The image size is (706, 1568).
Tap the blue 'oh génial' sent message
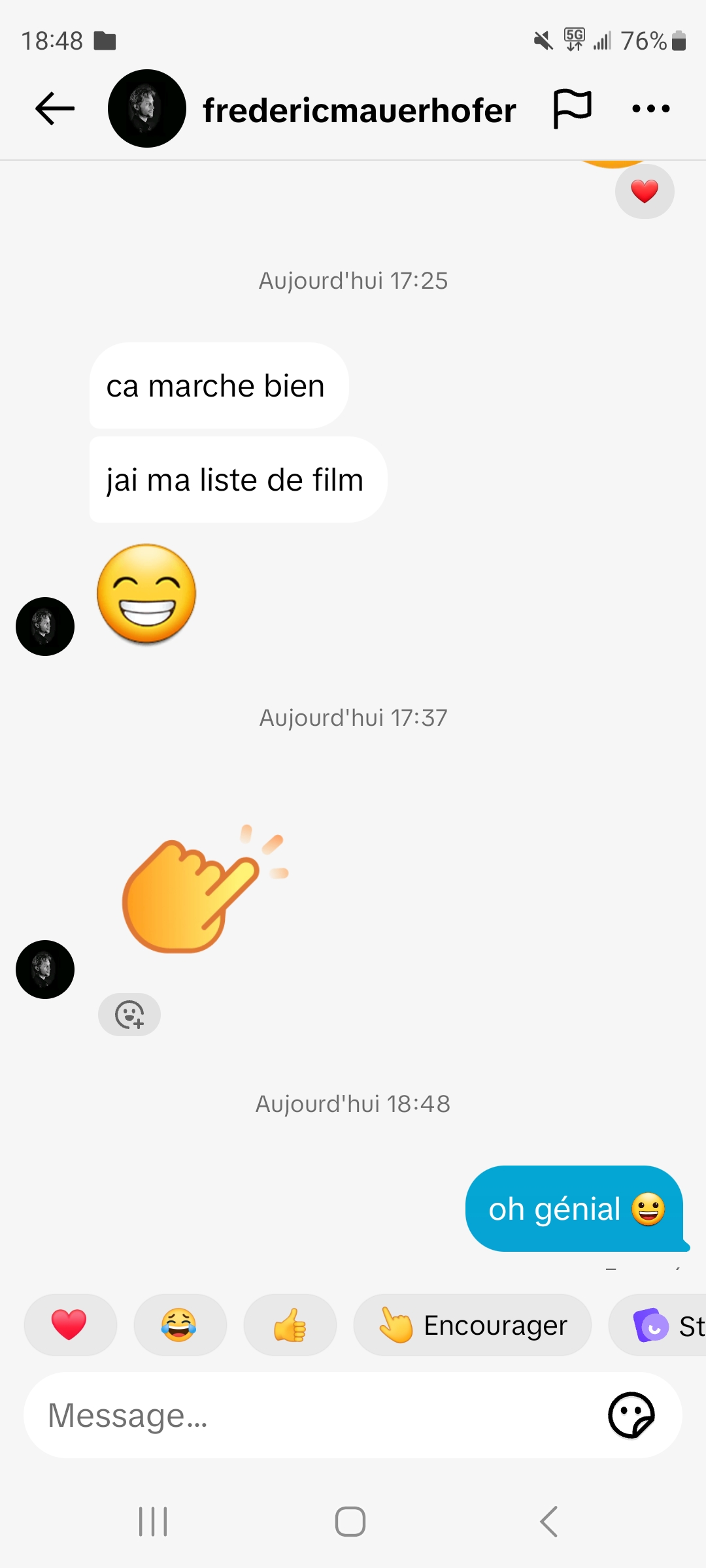[575, 1209]
